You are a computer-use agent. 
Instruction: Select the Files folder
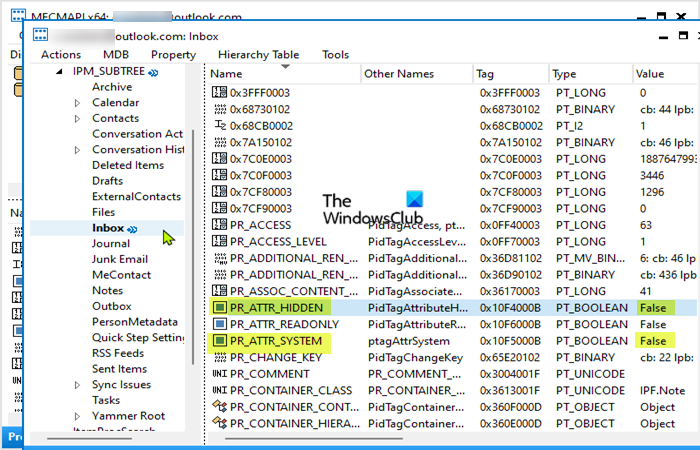click(x=104, y=212)
